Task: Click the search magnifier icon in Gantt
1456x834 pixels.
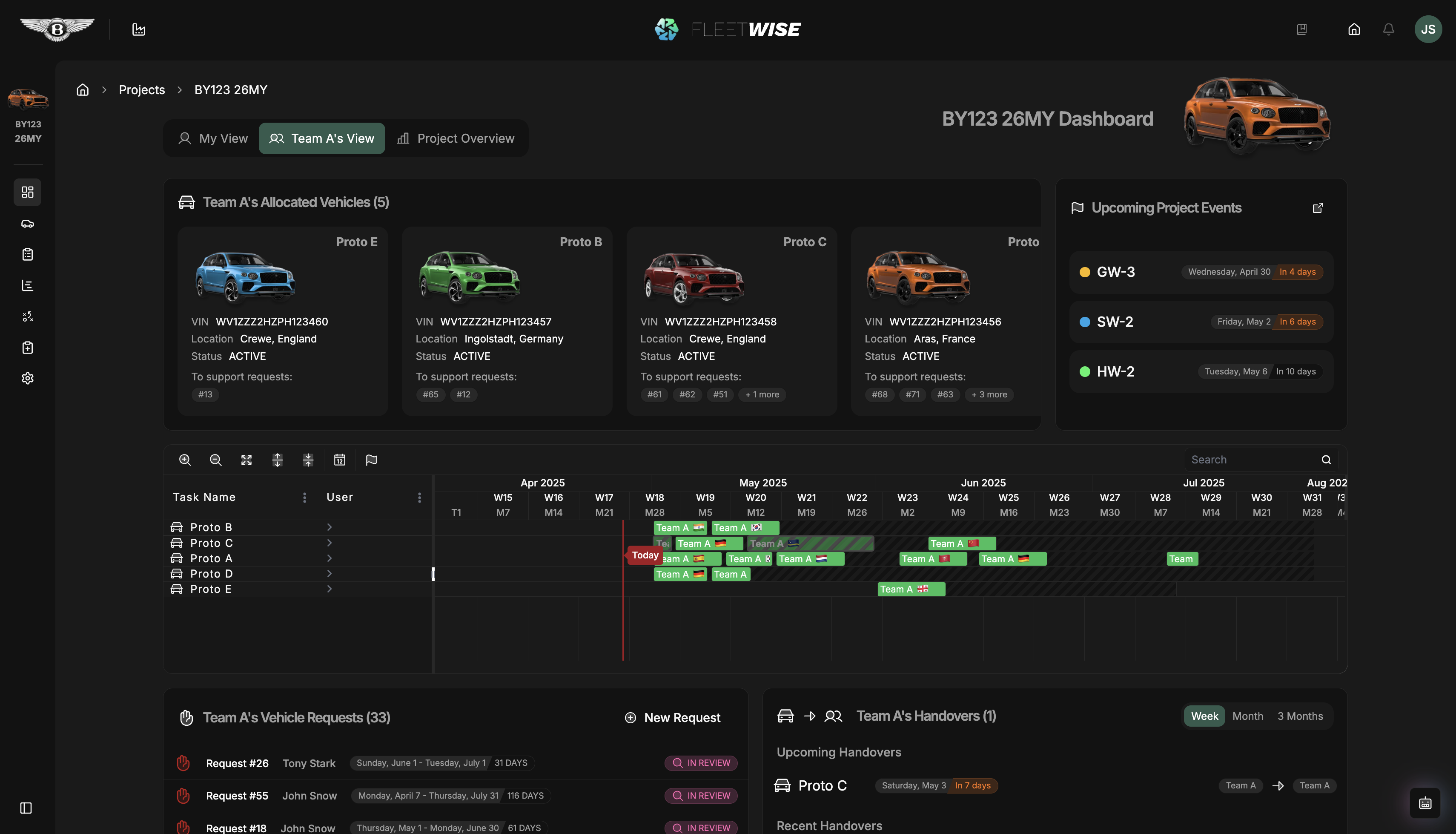Action: pos(1326,460)
